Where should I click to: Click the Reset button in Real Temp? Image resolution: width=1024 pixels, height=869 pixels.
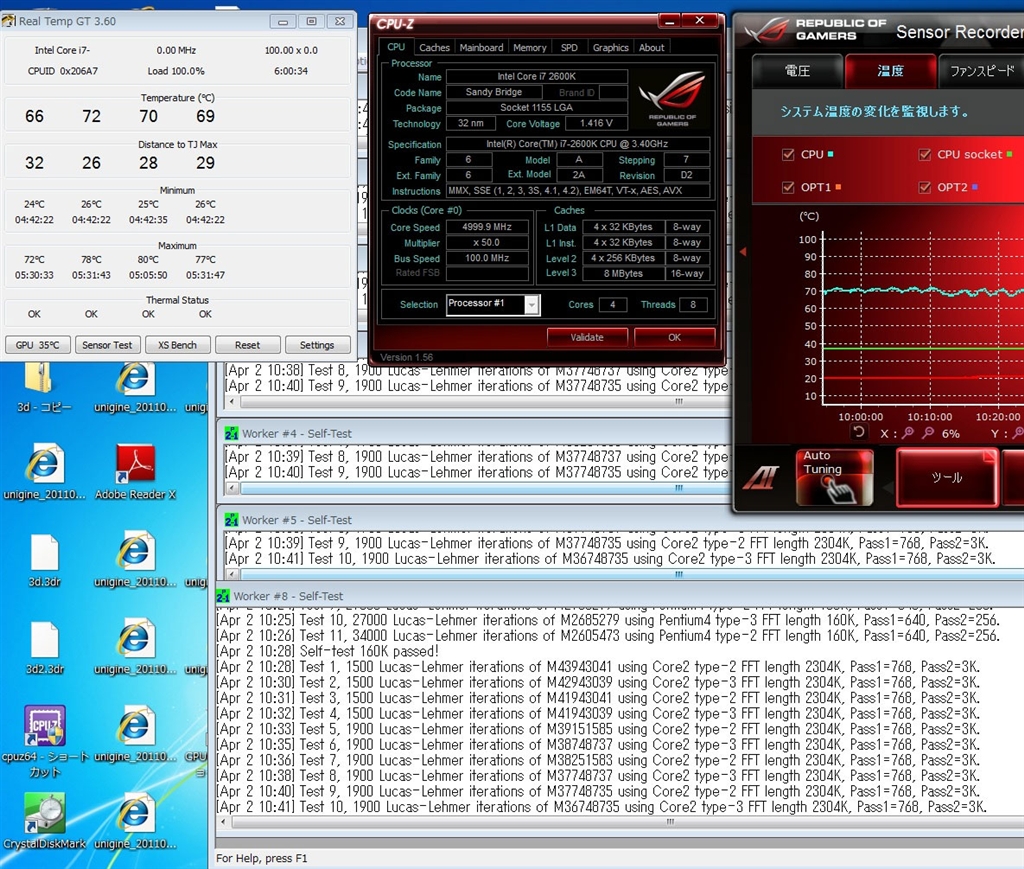(248, 345)
